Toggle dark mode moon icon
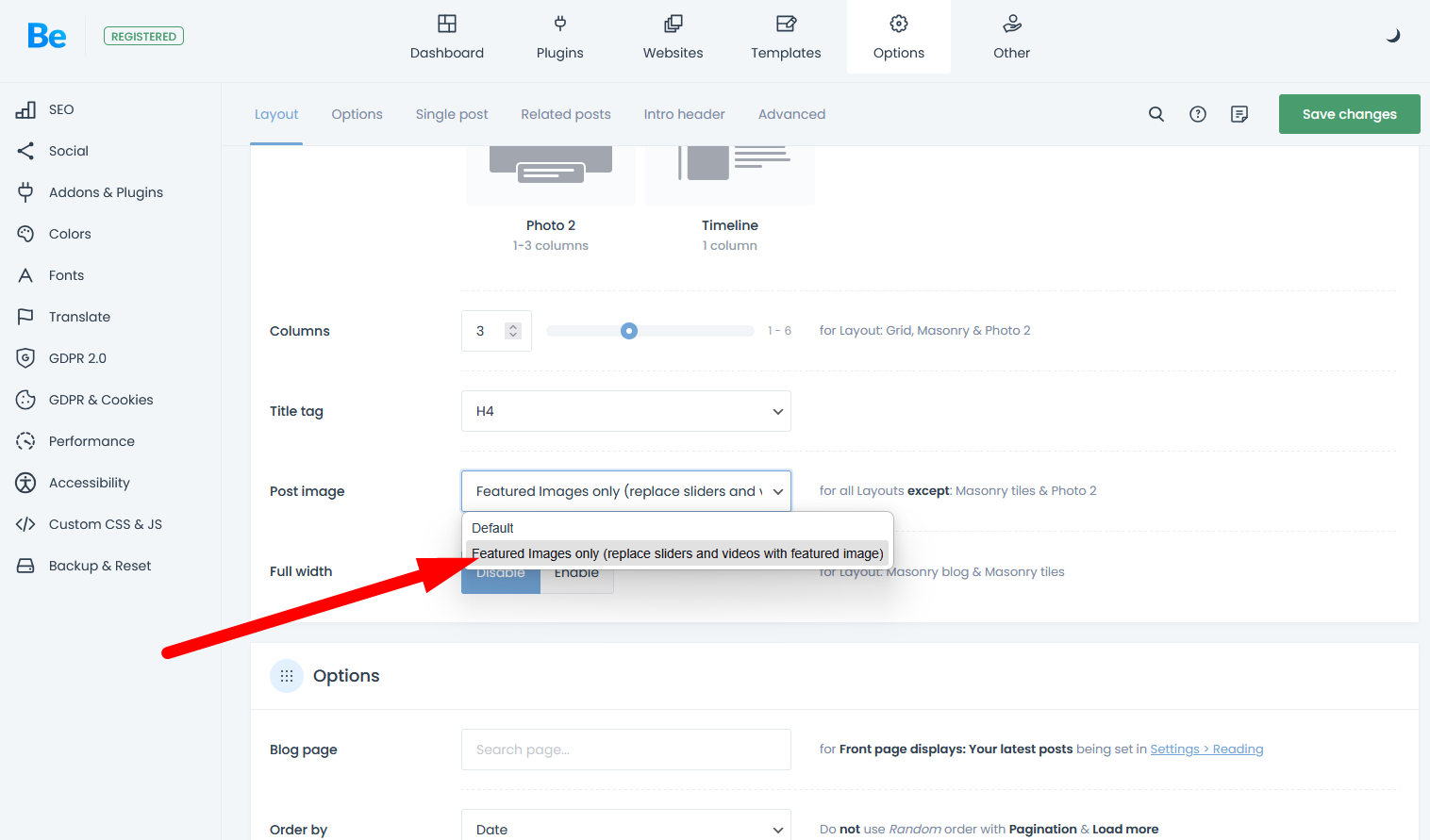1430x840 pixels. pyautogui.click(x=1392, y=36)
